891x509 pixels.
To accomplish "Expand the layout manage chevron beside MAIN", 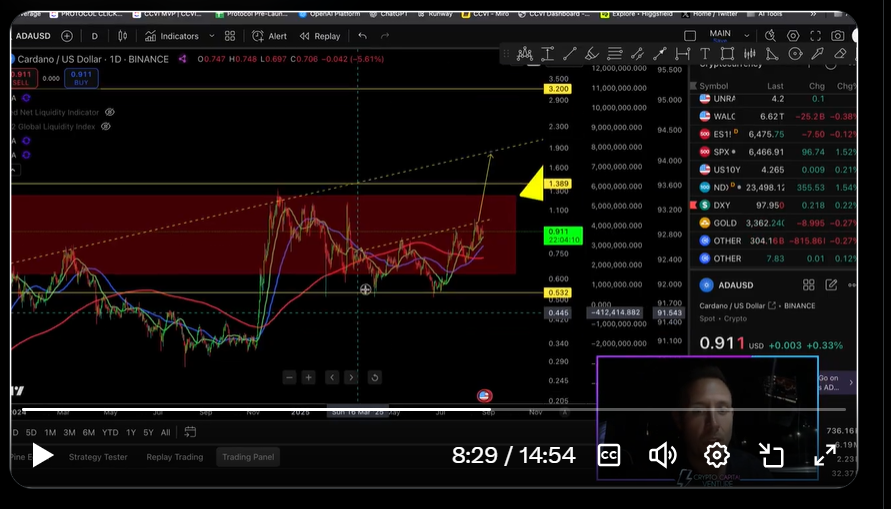I will coord(747,36).
